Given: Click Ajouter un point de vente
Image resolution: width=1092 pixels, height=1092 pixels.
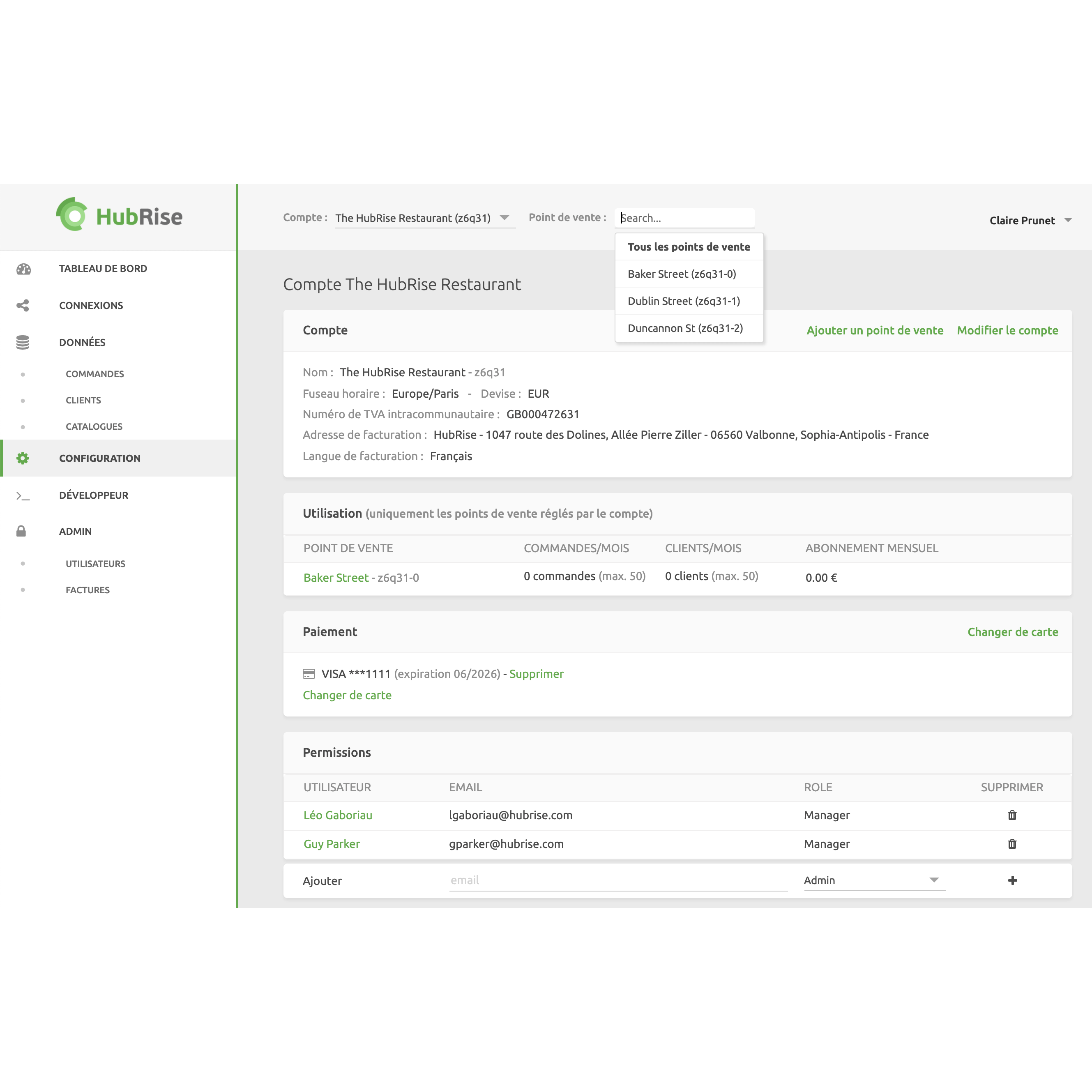Looking at the screenshot, I should click(x=874, y=331).
